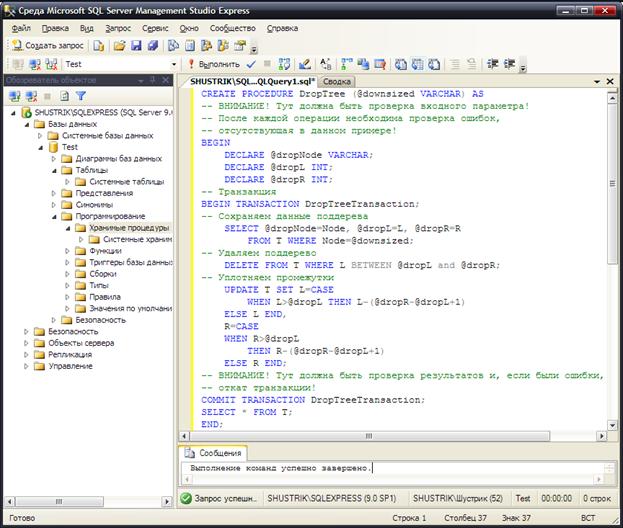This screenshot has height=528, width=623.
Task: Click the filter icon in Object Explorer
Action: pos(81,96)
